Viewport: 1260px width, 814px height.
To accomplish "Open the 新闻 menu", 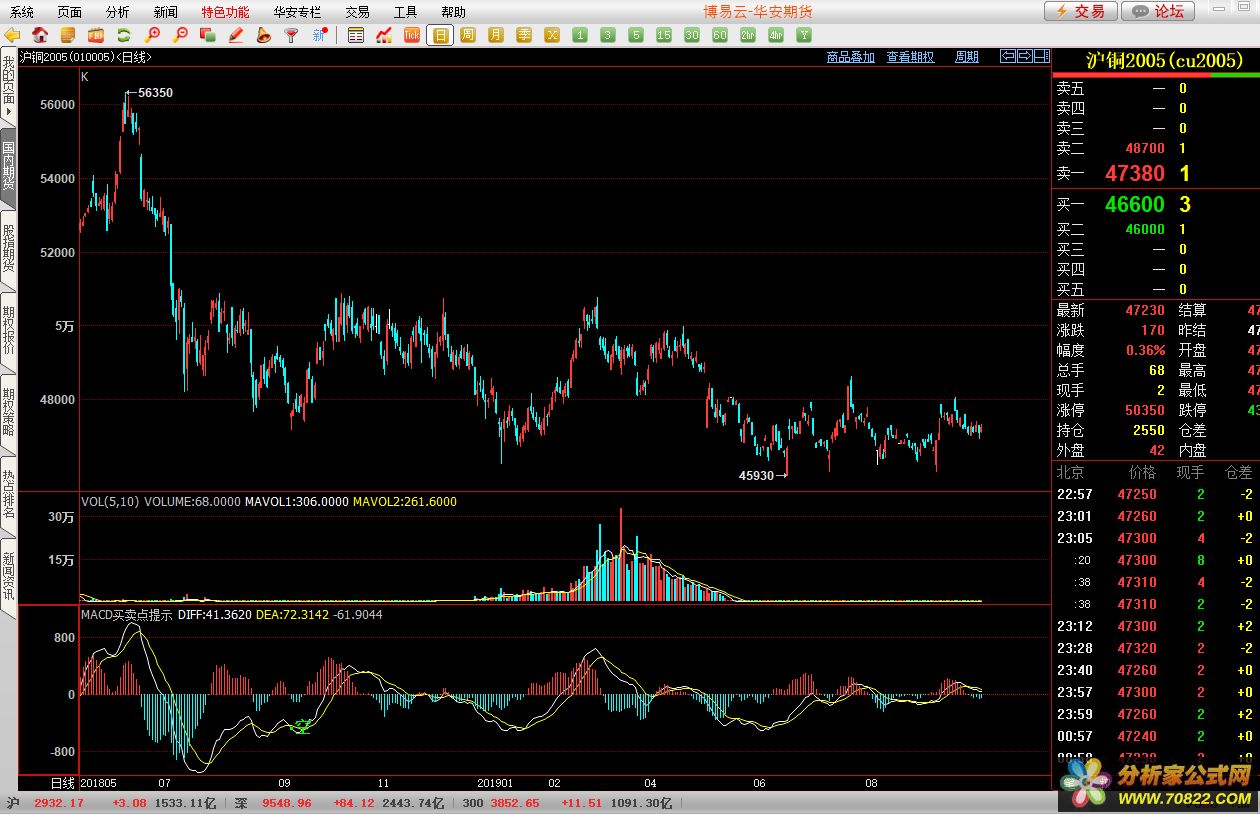I will 166,12.
